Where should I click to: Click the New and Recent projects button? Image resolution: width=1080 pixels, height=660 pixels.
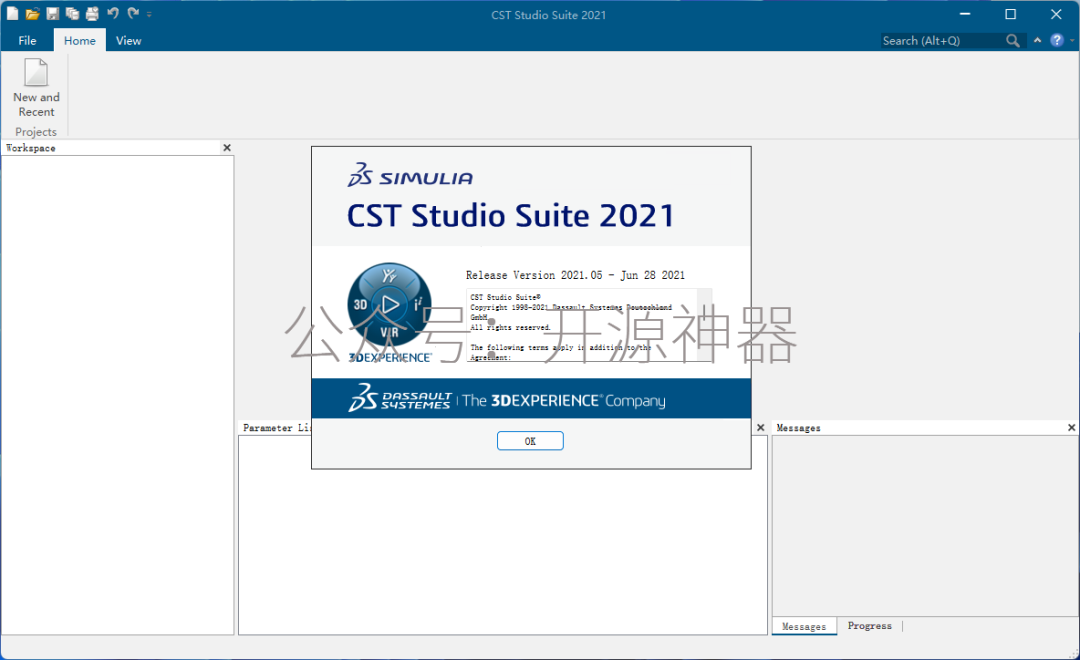[36, 88]
